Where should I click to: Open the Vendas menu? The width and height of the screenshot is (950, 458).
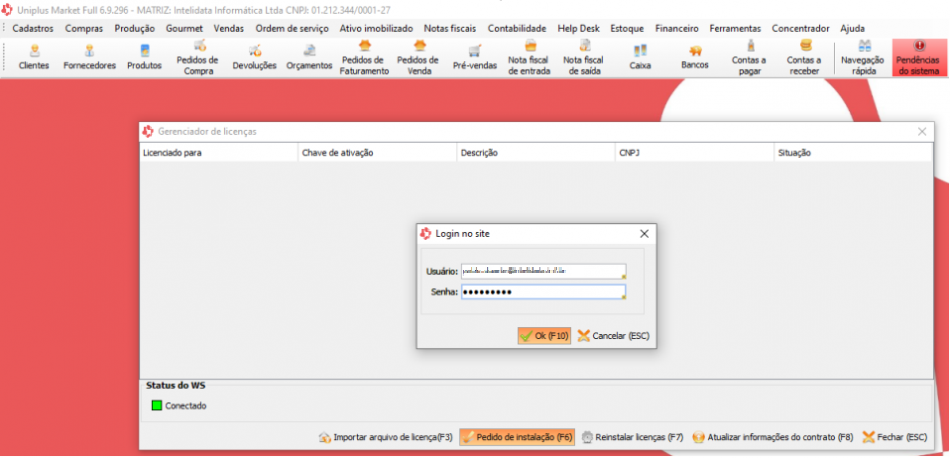pos(228,28)
